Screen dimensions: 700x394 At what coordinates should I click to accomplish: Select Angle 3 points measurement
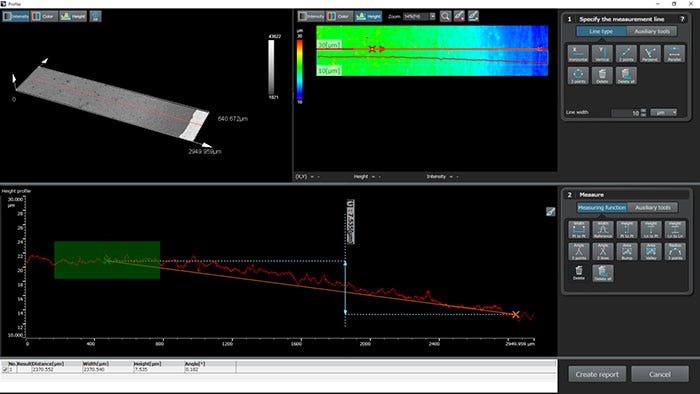[579, 251]
